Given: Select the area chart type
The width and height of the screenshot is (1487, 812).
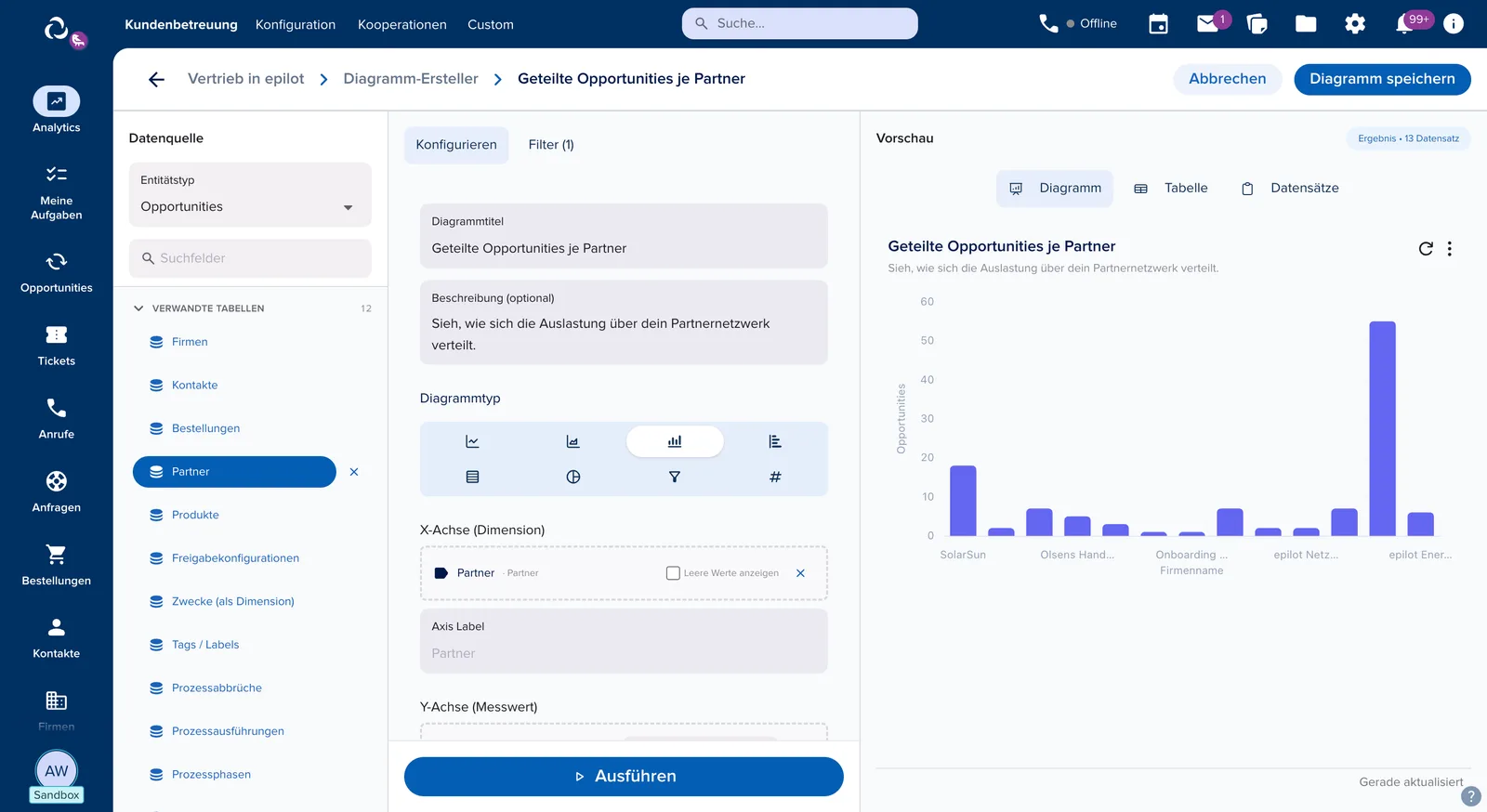Looking at the screenshot, I should pyautogui.click(x=573, y=441).
